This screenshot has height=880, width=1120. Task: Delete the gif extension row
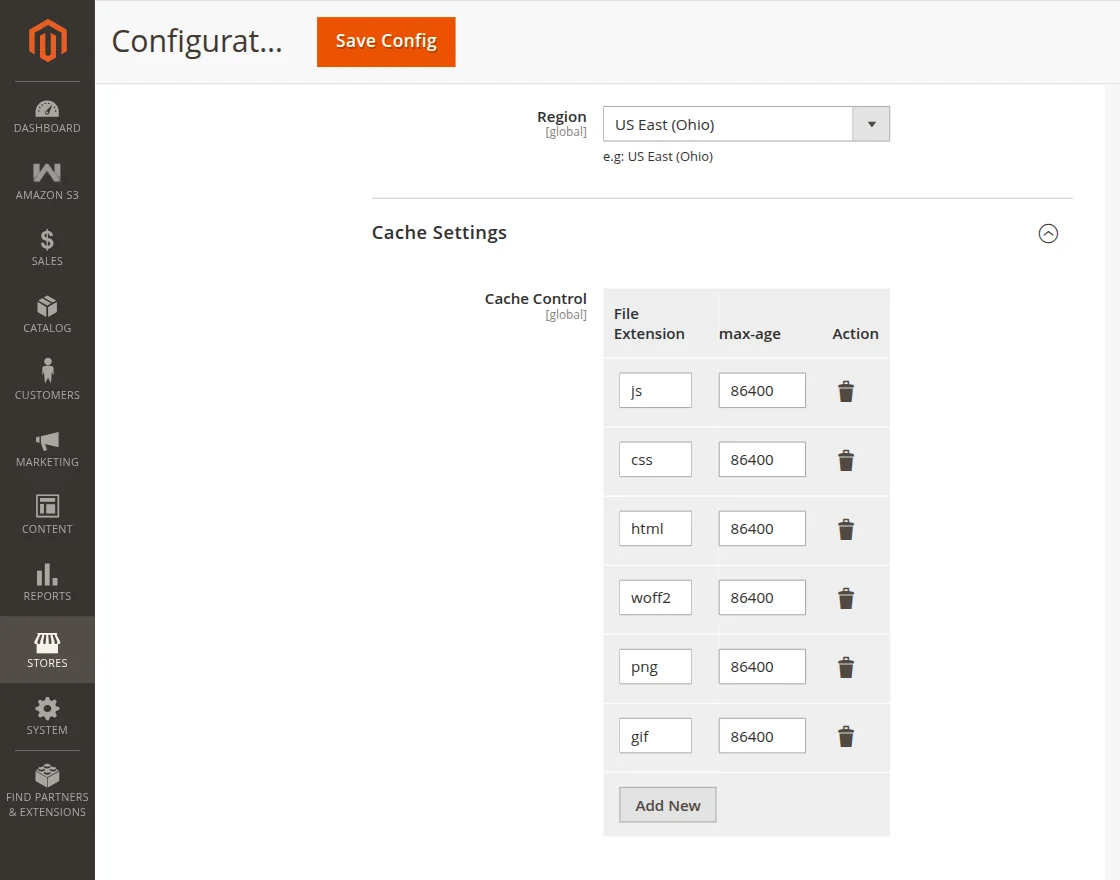click(846, 737)
